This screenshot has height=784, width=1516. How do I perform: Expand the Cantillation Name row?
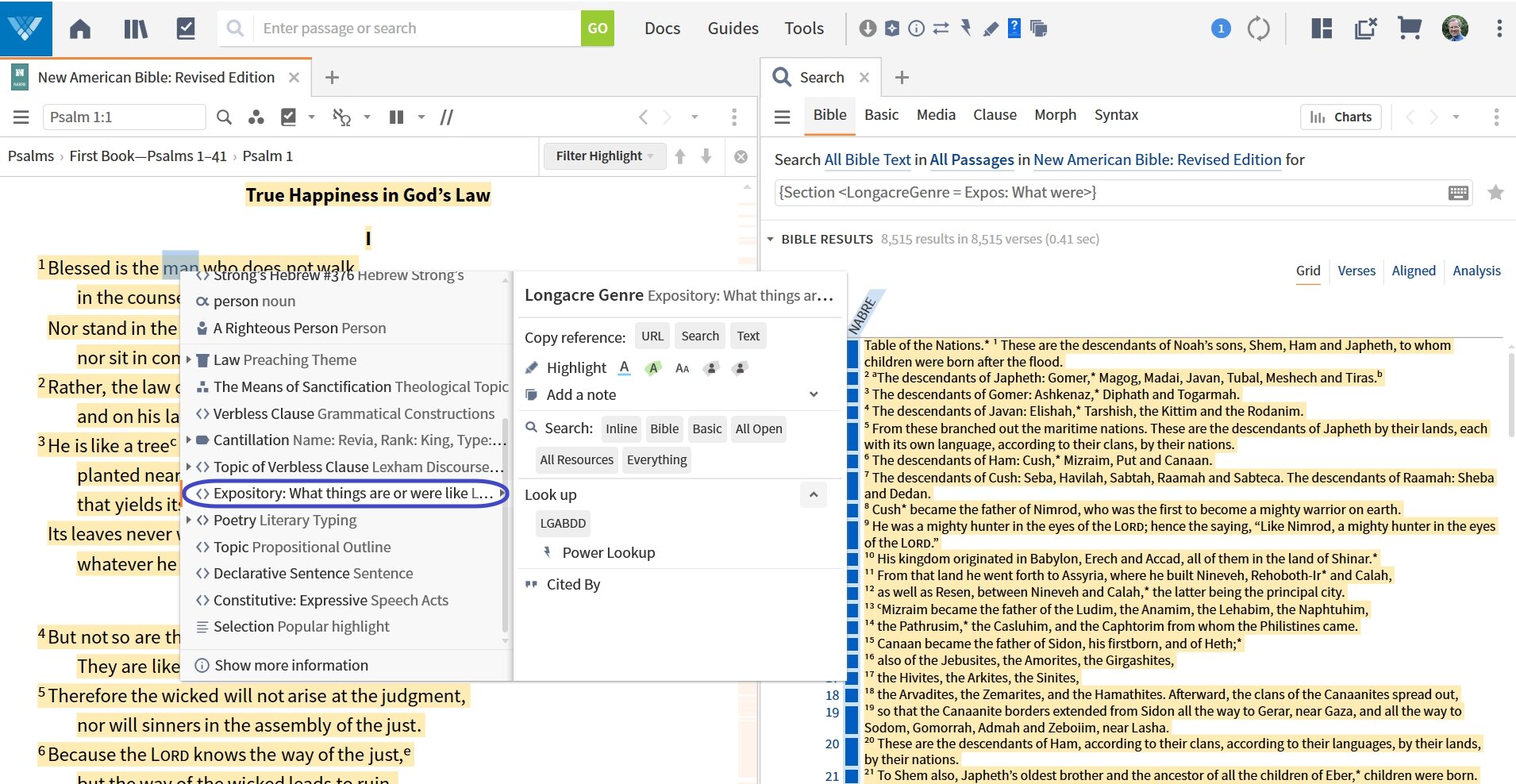[x=189, y=440]
